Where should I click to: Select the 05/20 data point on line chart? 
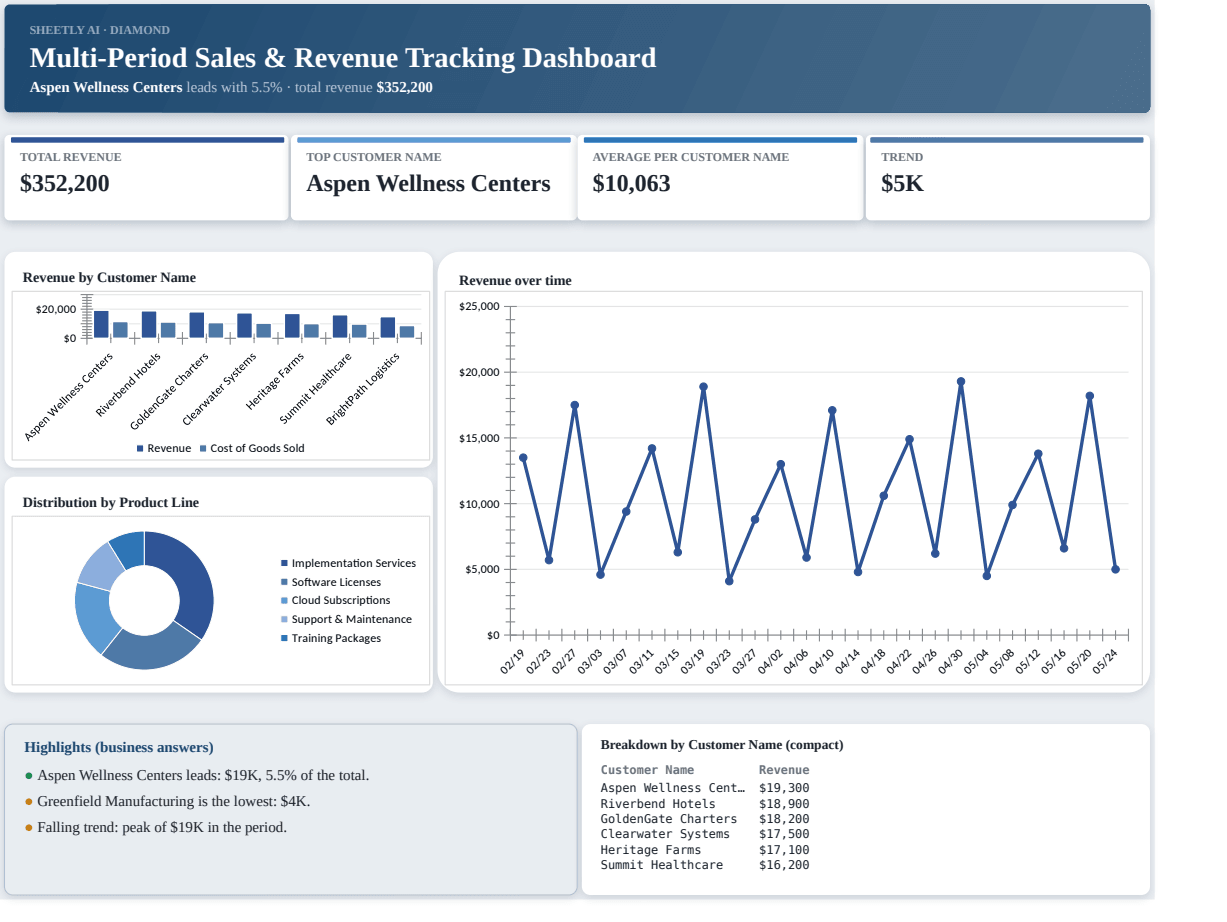pyautogui.click(x=1090, y=396)
